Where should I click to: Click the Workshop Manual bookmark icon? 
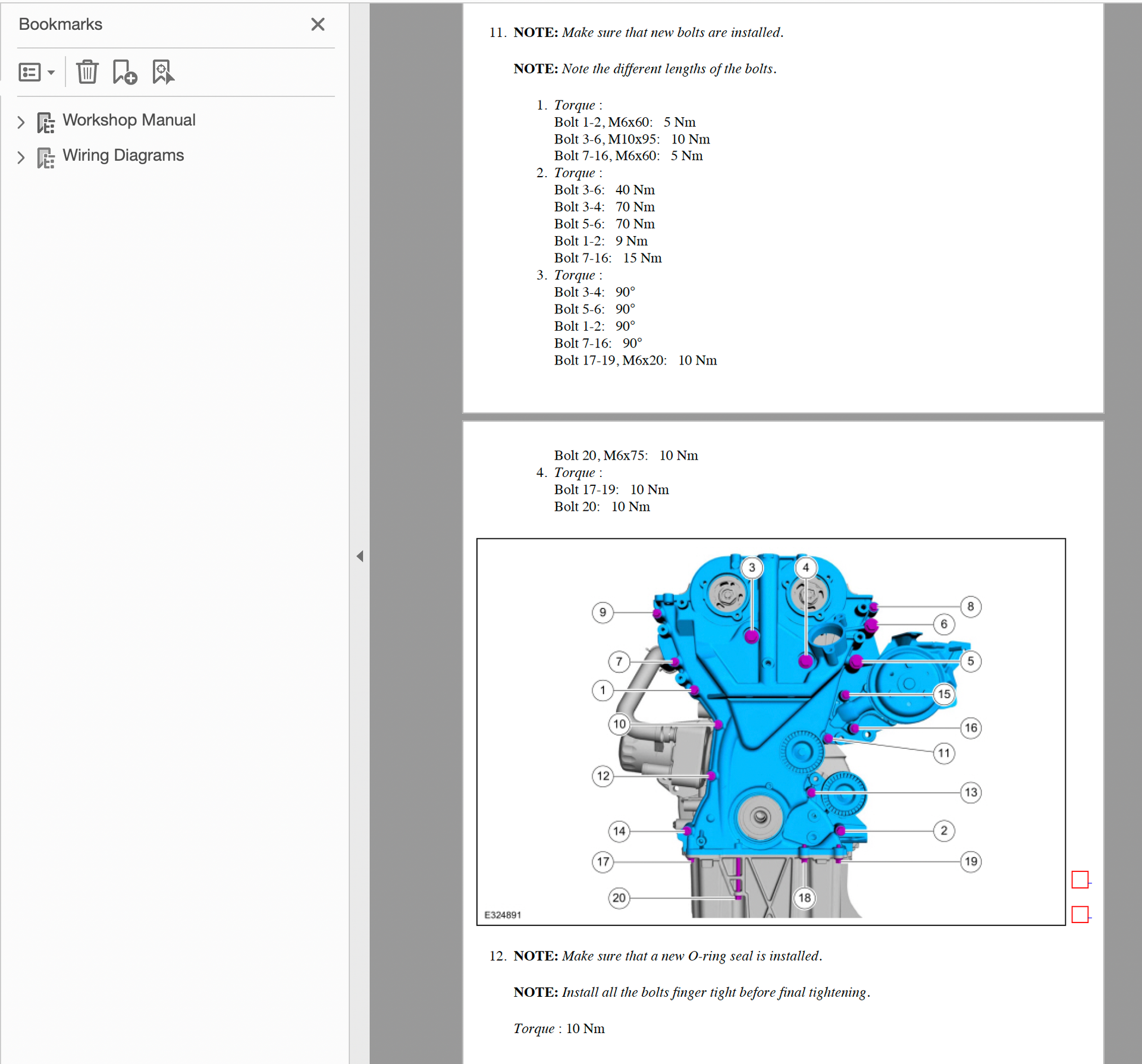46,122
